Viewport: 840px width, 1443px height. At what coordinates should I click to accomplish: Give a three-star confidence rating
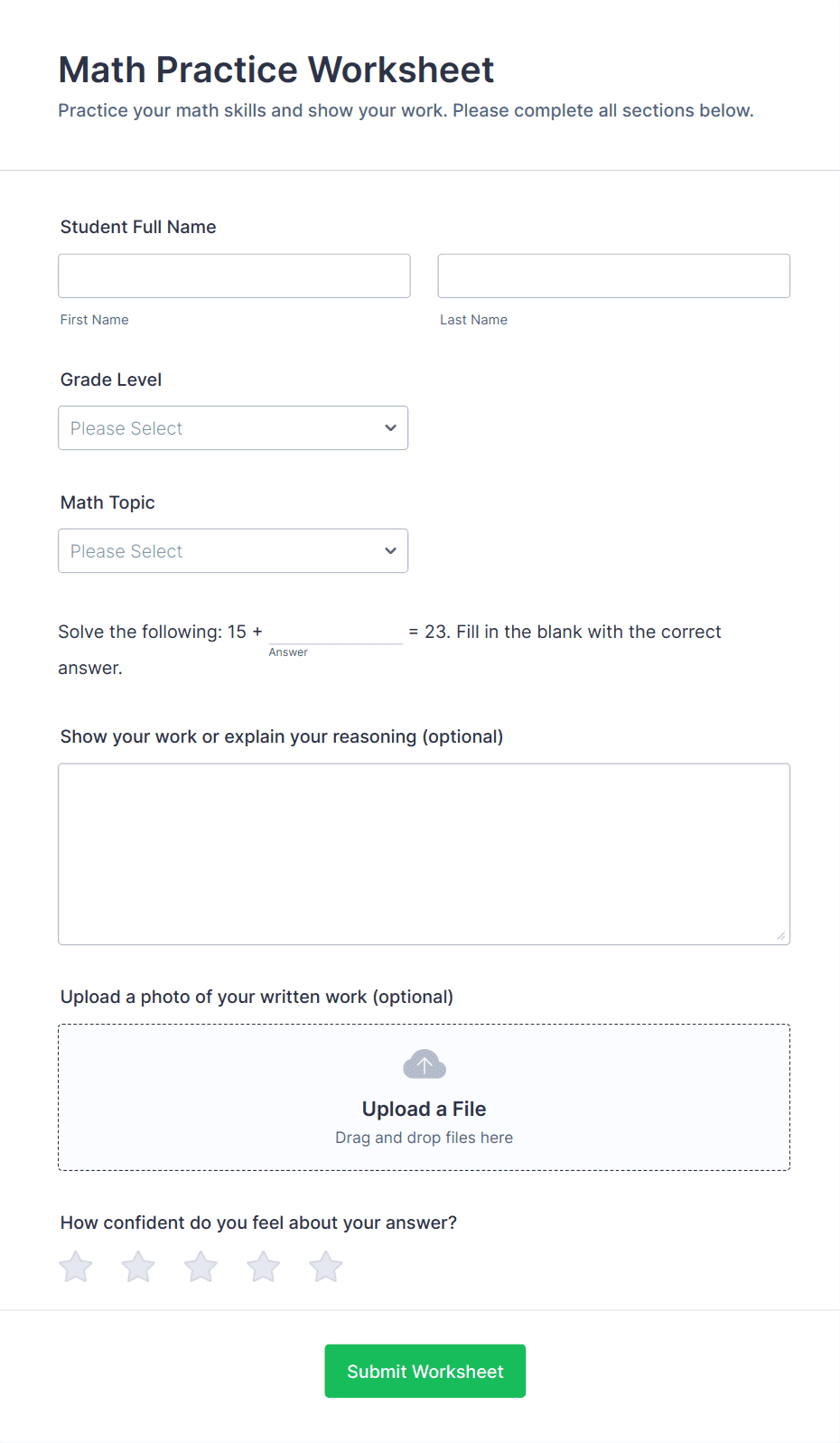click(x=201, y=1266)
